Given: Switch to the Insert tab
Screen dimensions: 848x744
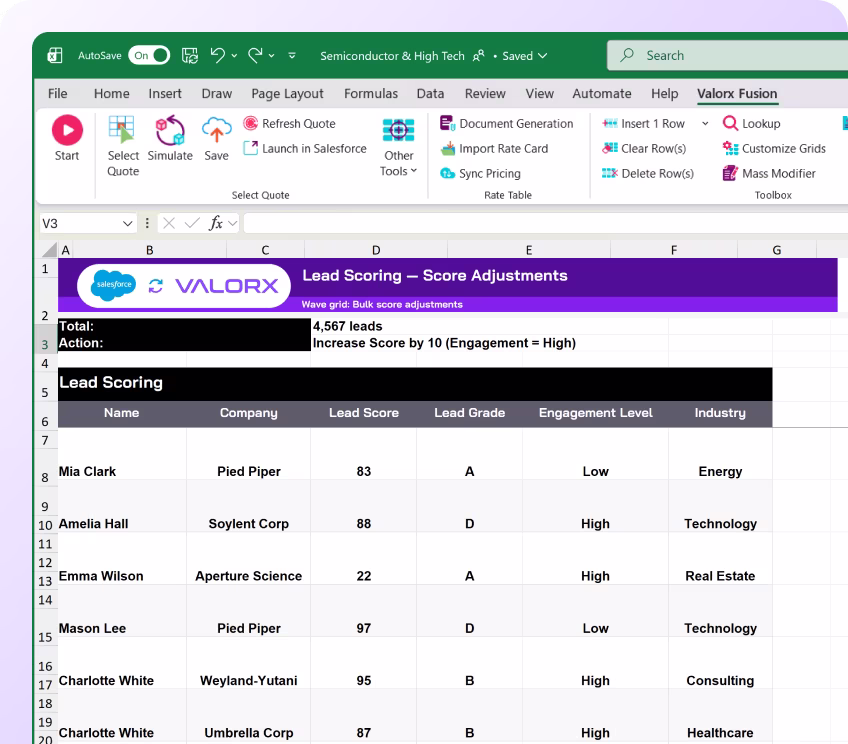Looking at the screenshot, I should 165,94.
